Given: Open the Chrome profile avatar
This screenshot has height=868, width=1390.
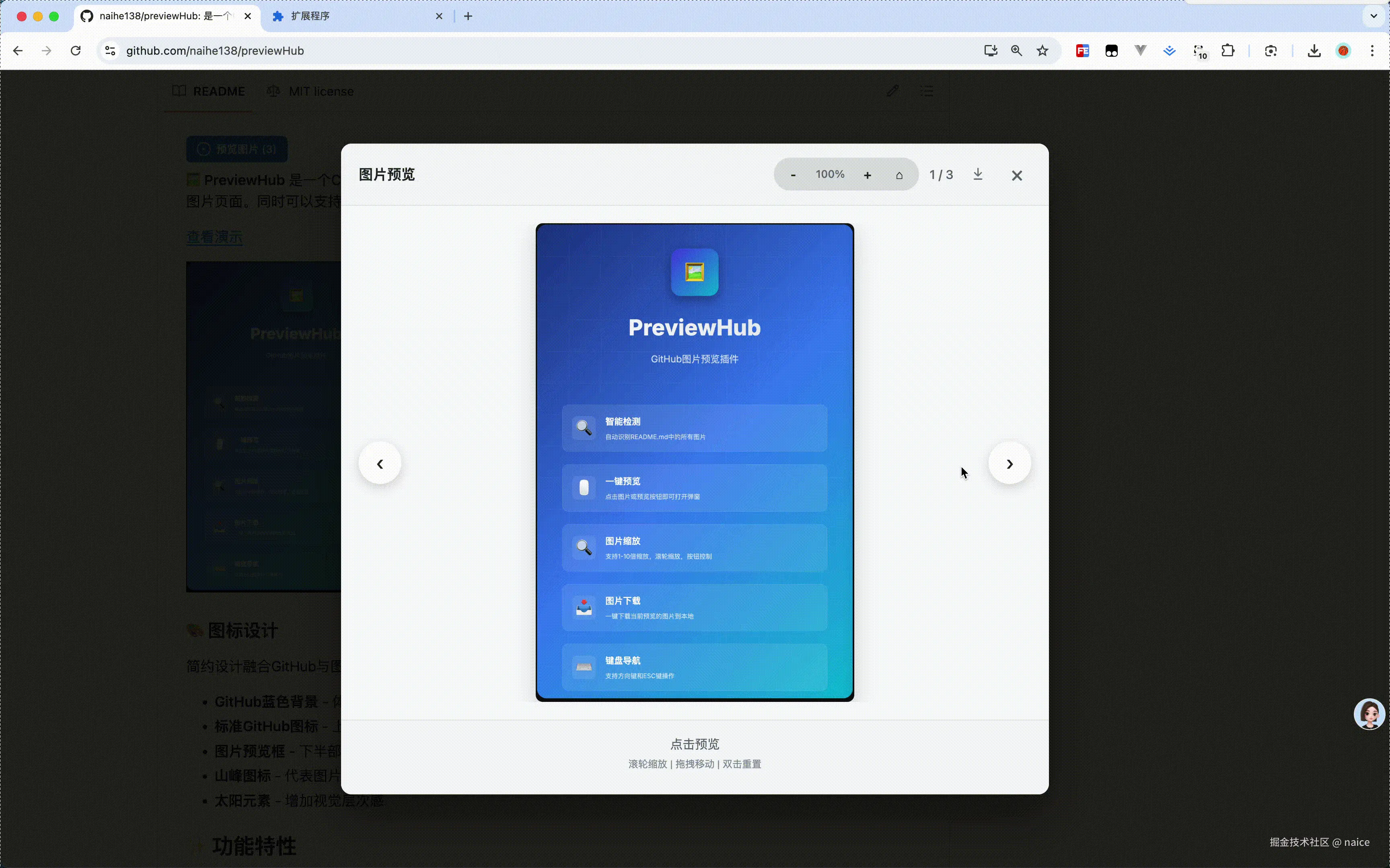Looking at the screenshot, I should point(1343,51).
